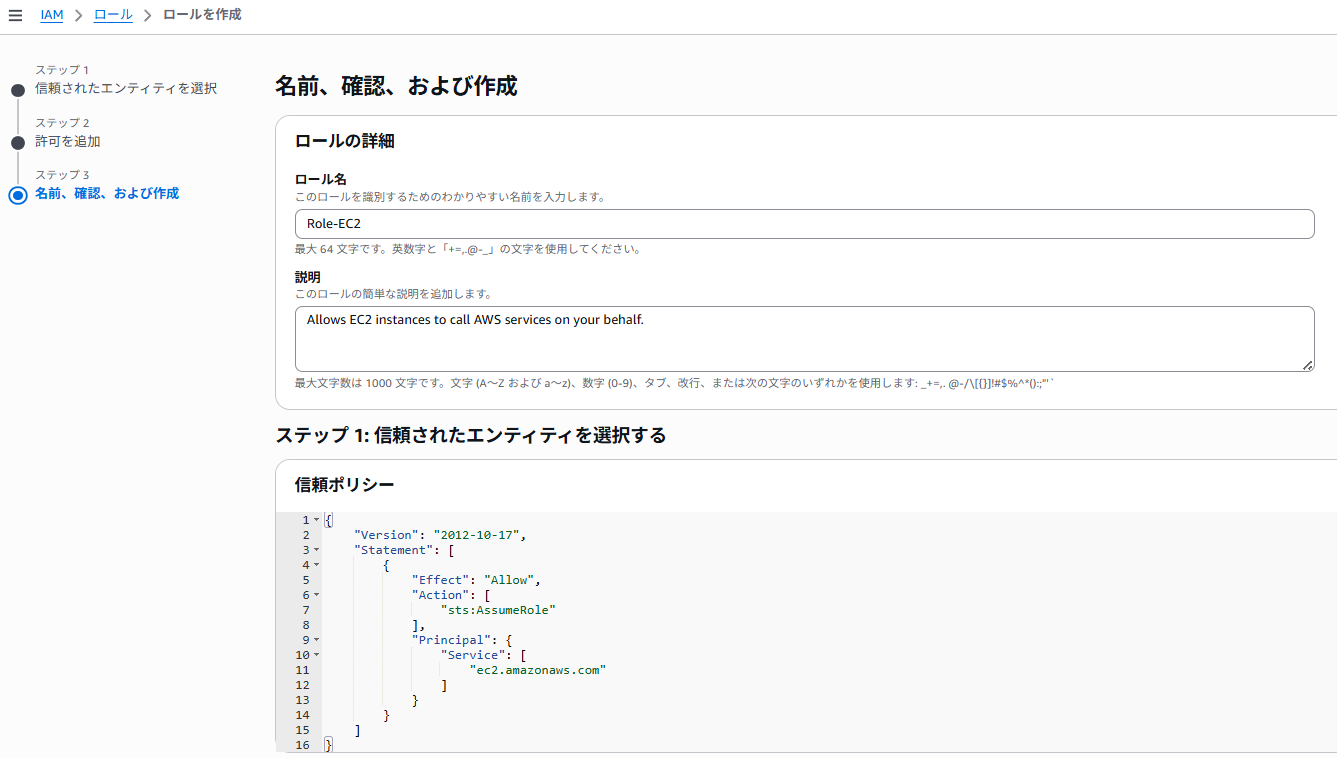1337x758 pixels.
Task: Click the ロール名 field containing Role-EC2
Action: pos(805,223)
